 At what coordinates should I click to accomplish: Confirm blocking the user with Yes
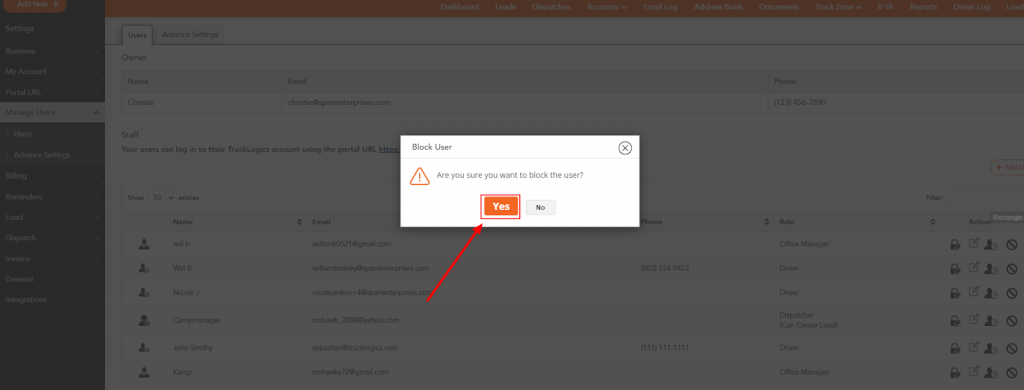(501, 206)
